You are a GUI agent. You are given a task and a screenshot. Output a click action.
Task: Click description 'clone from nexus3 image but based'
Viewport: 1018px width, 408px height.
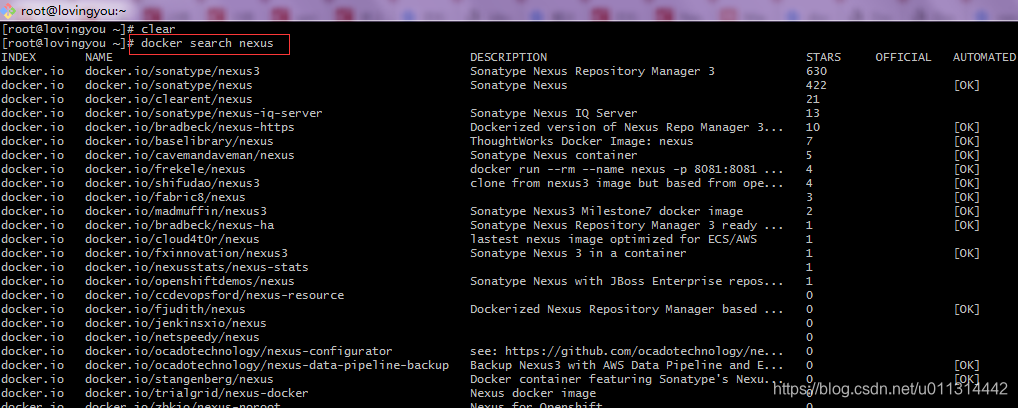pyautogui.click(x=627, y=183)
